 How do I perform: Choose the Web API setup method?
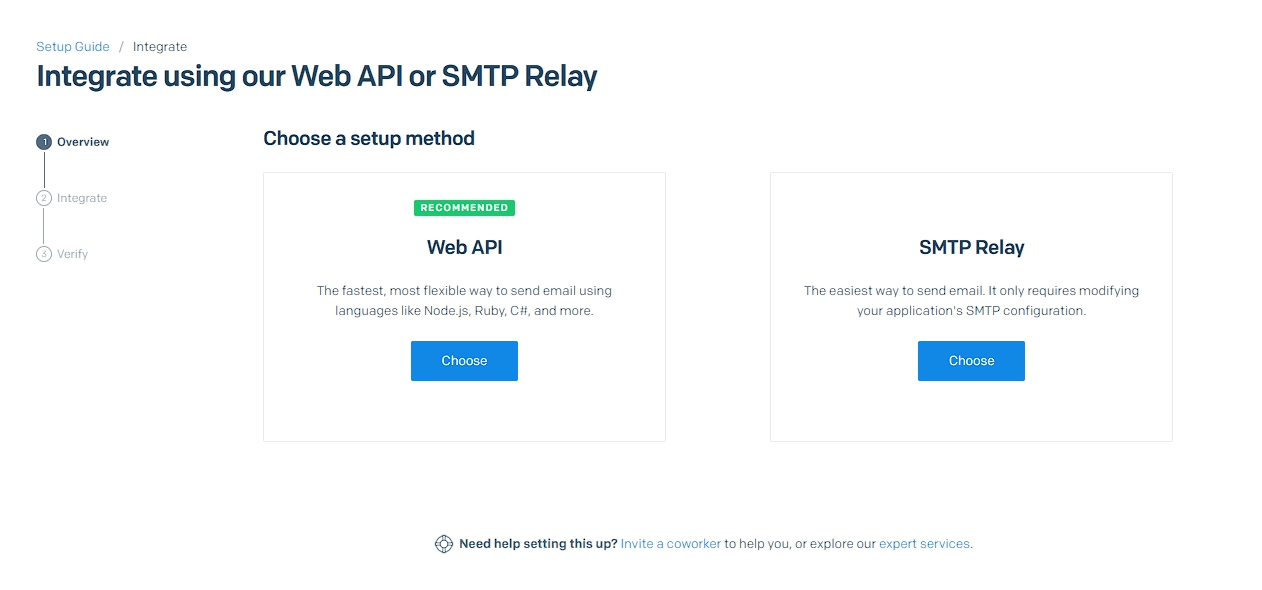click(x=464, y=361)
